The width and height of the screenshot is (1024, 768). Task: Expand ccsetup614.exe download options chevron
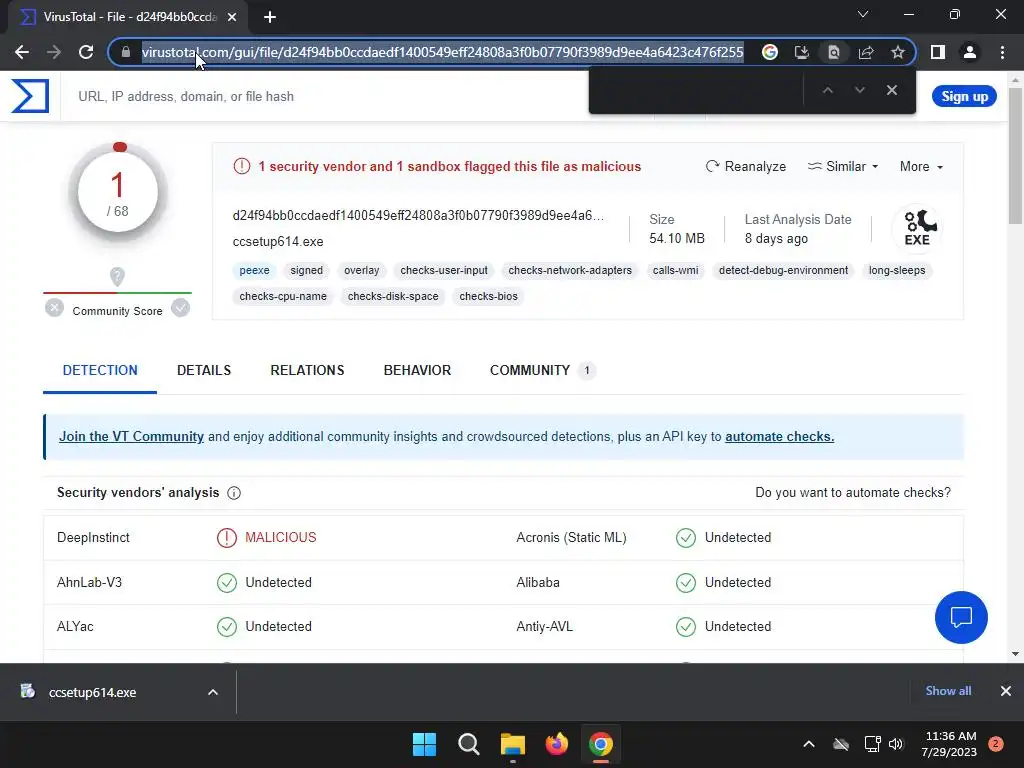coord(213,692)
